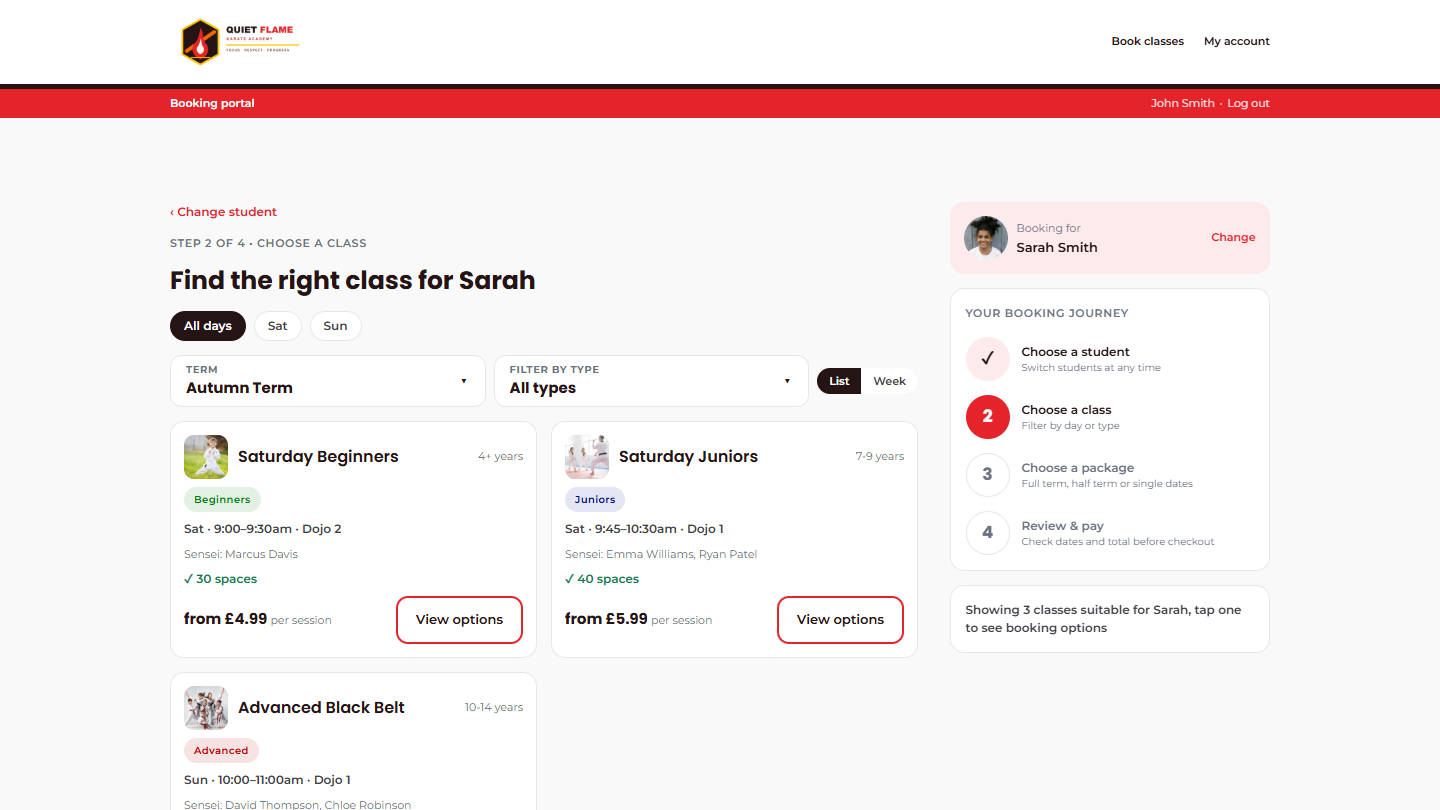Click the step 3 circle for Choose a package
Screen dimensions: 1440x810
pos(988,475)
